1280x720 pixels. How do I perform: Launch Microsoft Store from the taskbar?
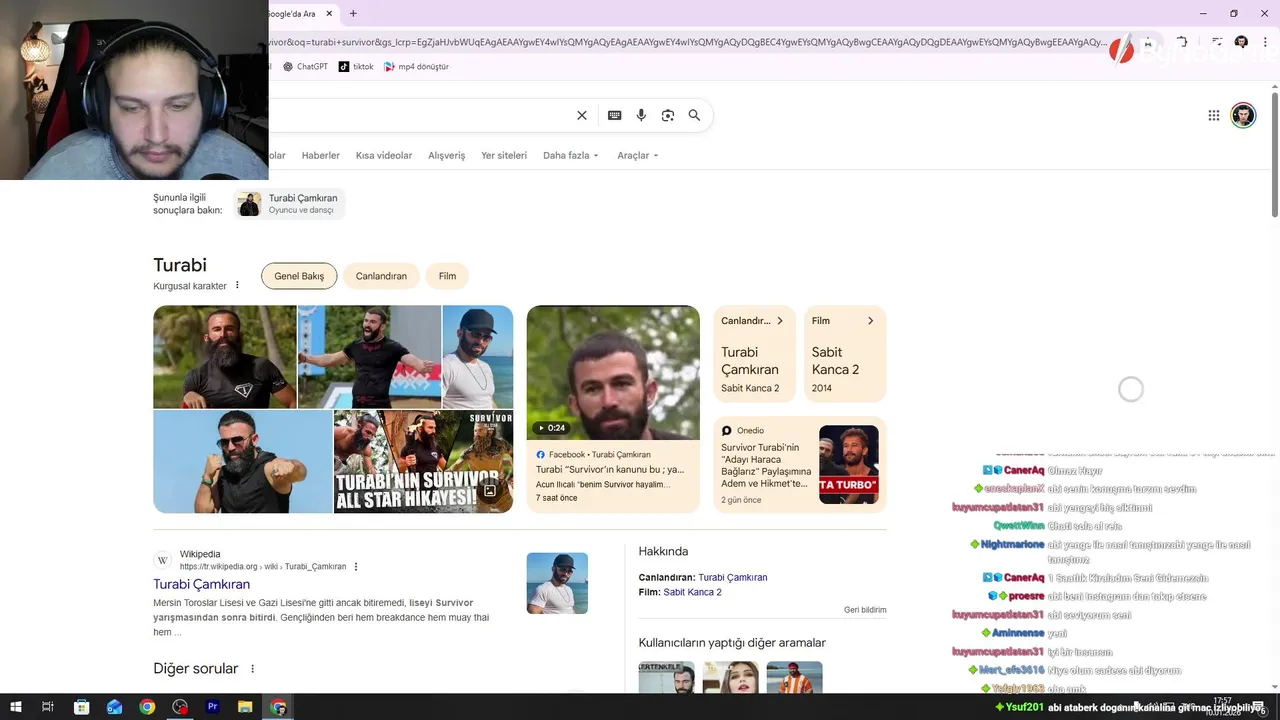[x=82, y=707]
